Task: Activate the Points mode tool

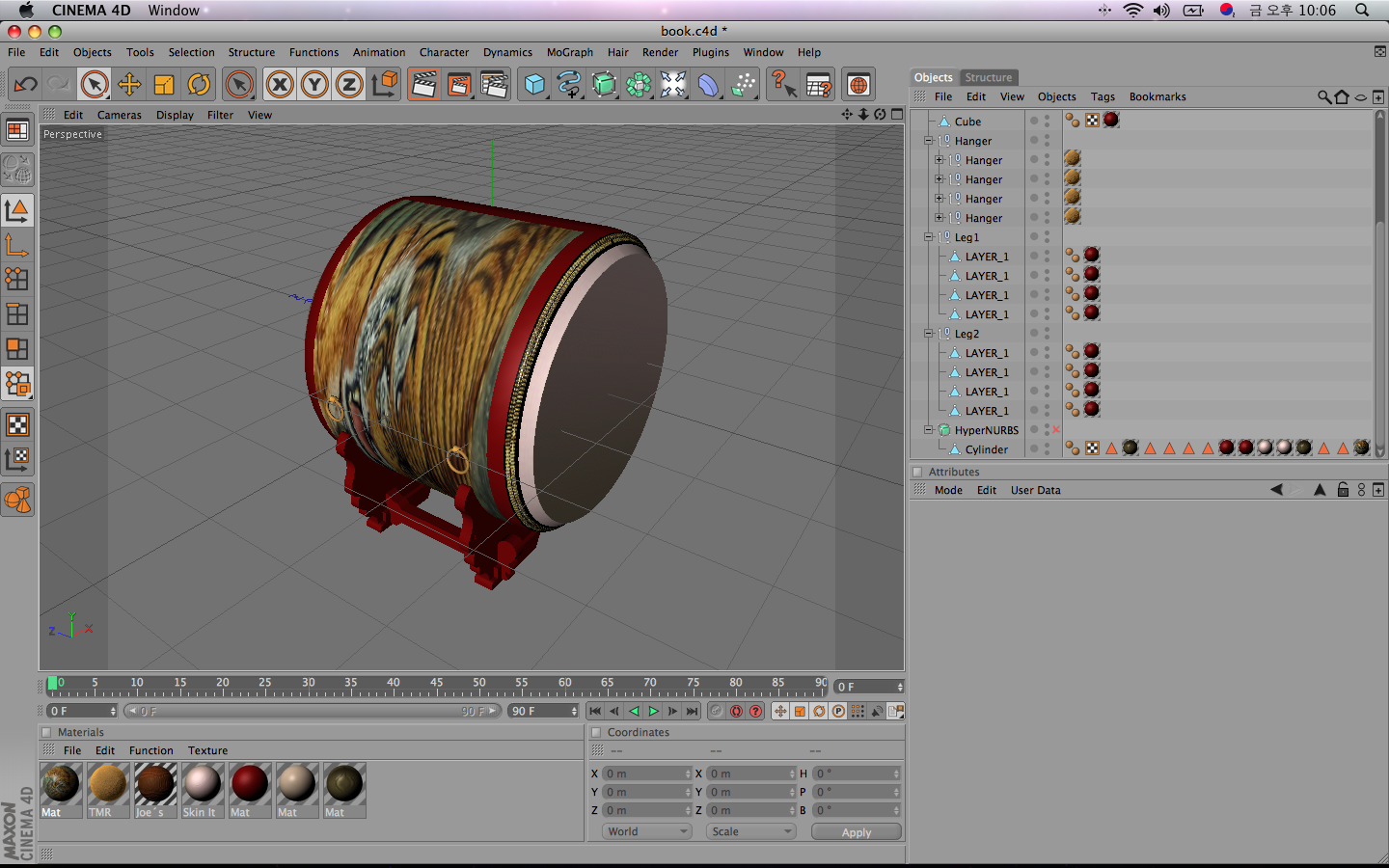Action: 17,280
